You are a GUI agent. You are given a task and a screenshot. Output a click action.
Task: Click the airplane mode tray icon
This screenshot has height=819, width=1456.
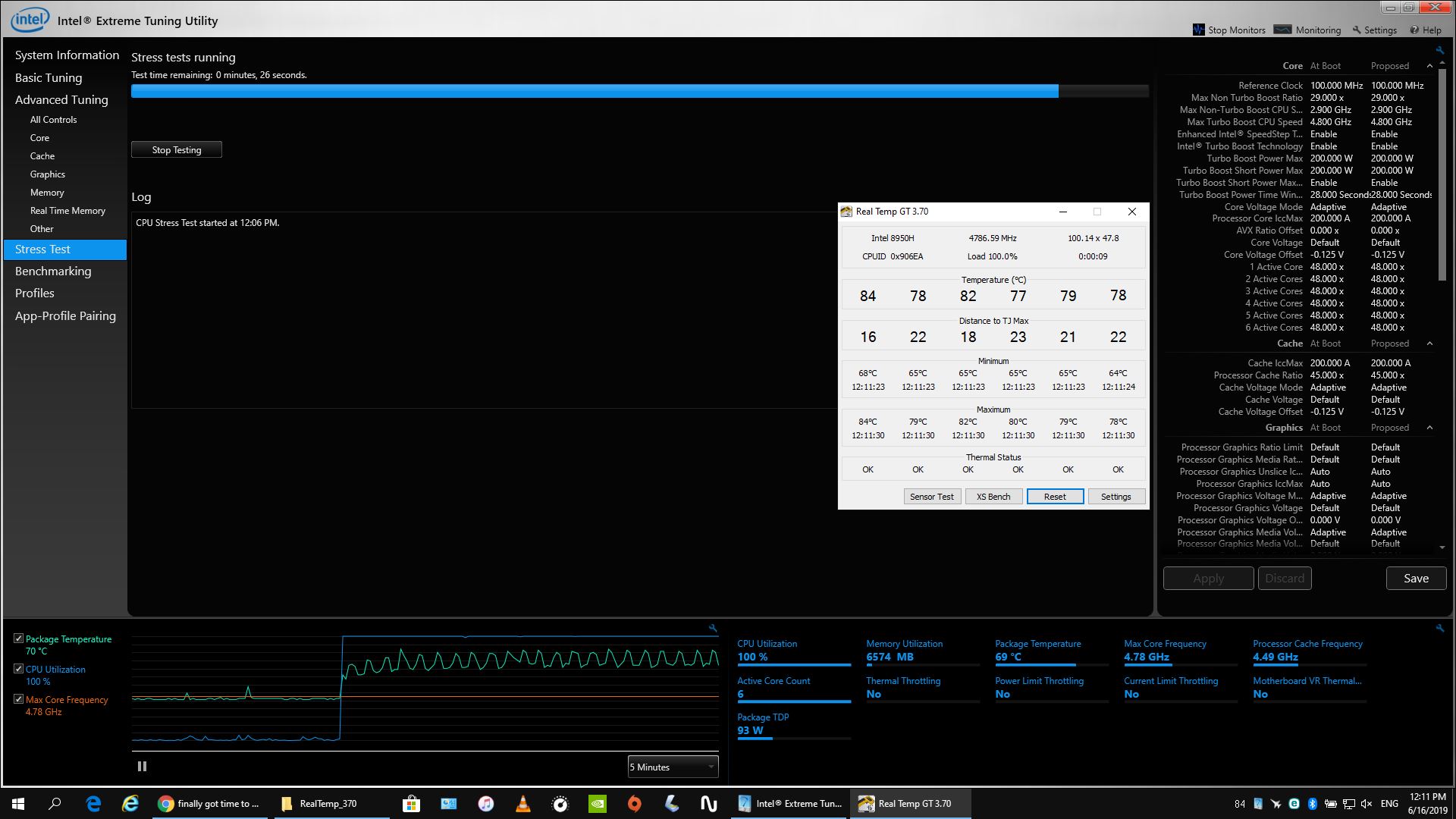pyautogui.click(x=1276, y=804)
